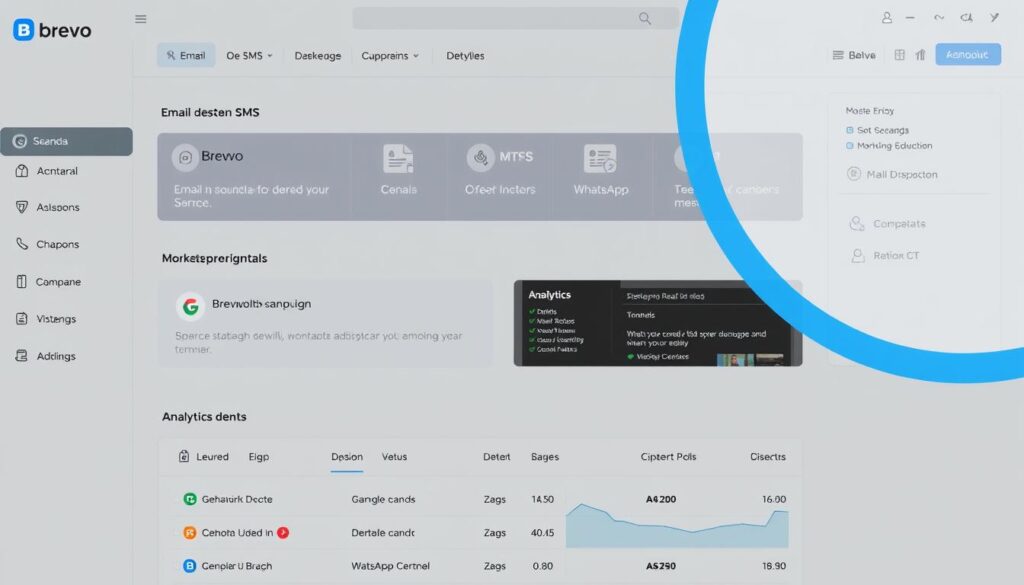Click the Brevo card round icon
Image resolution: width=1024 pixels, height=585 pixels.
tap(185, 157)
